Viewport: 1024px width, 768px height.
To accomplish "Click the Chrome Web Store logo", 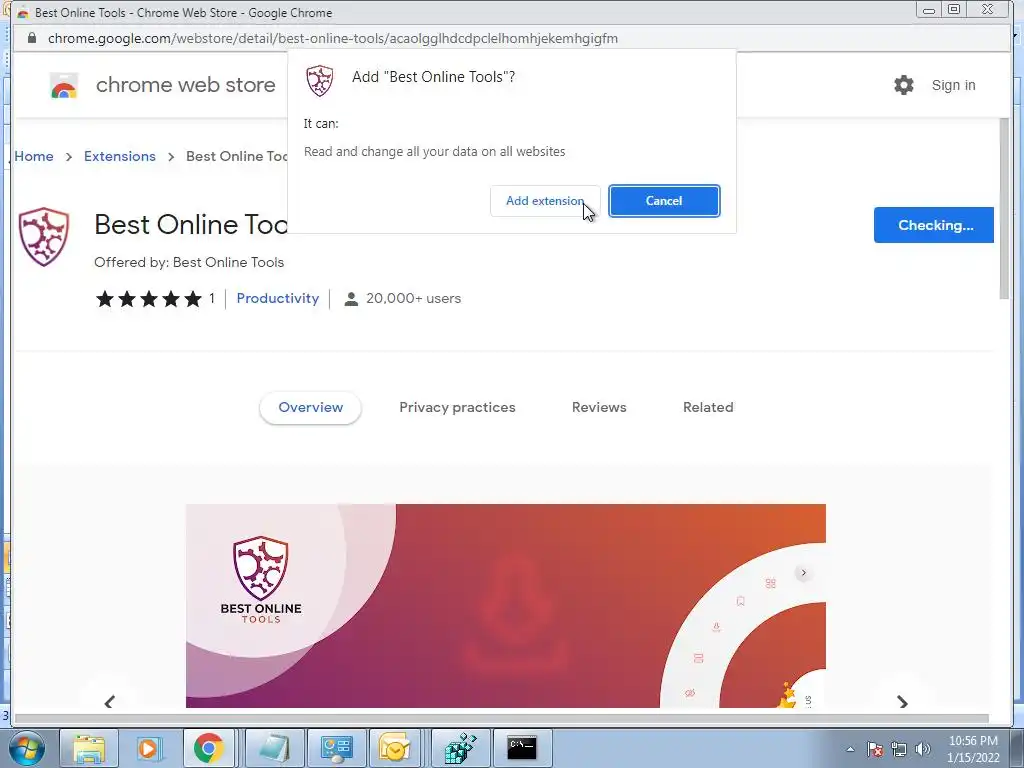I will [x=64, y=86].
